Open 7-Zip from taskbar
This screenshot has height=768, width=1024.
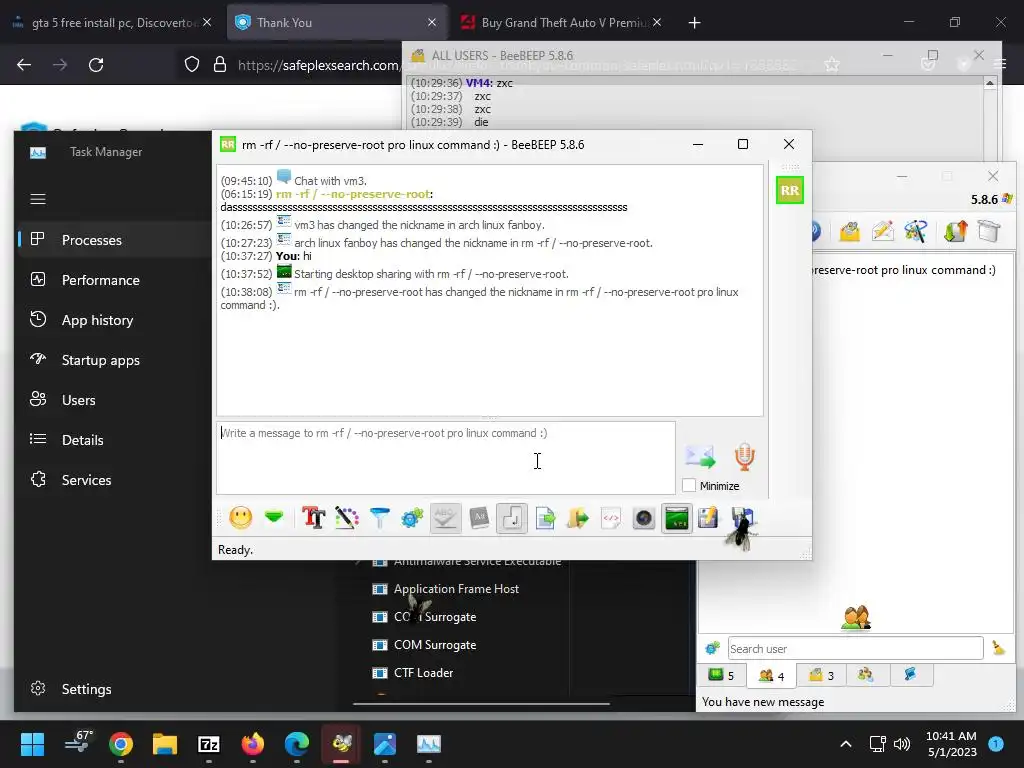[208, 744]
